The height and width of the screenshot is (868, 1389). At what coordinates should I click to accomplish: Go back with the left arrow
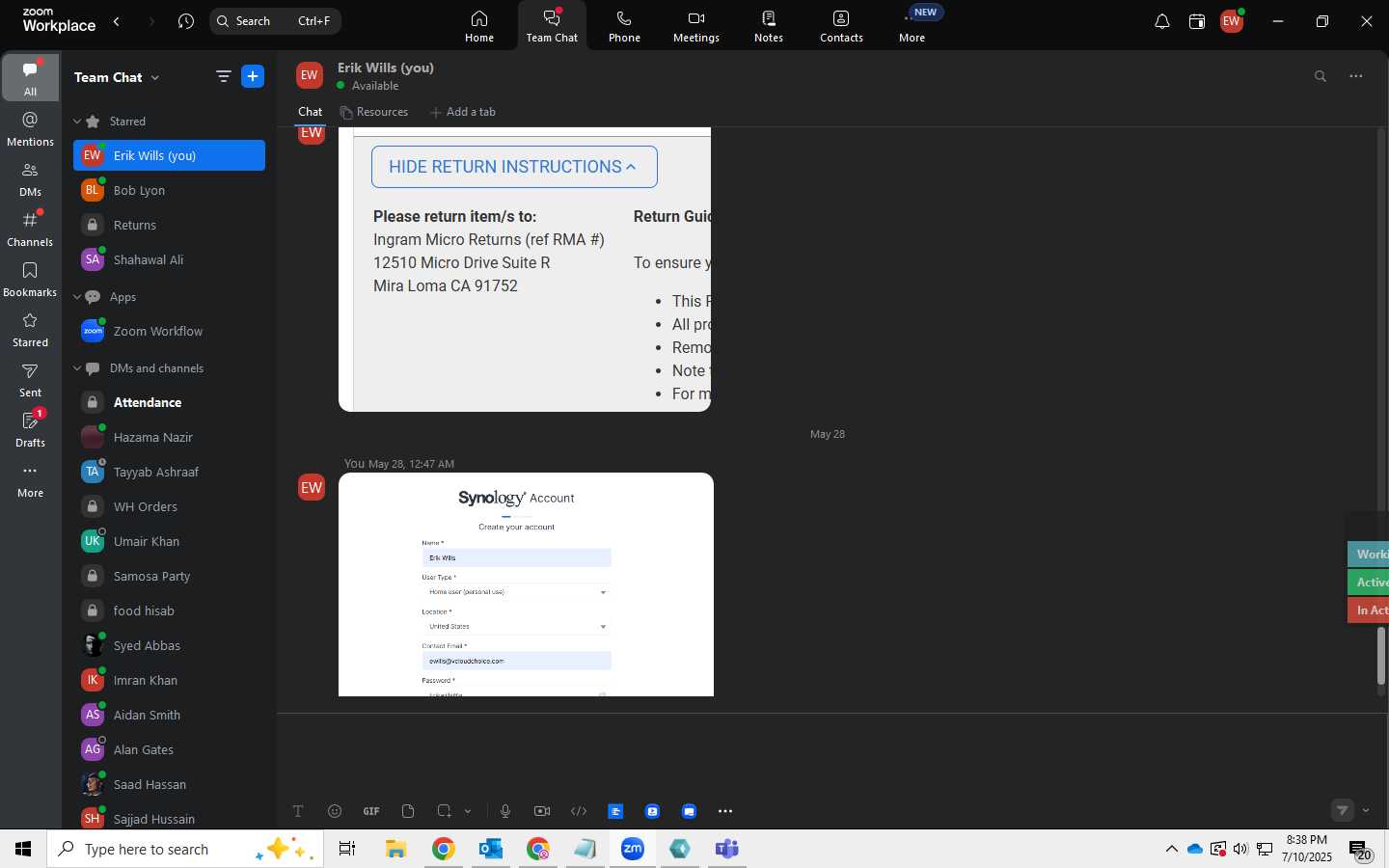tap(117, 21)
